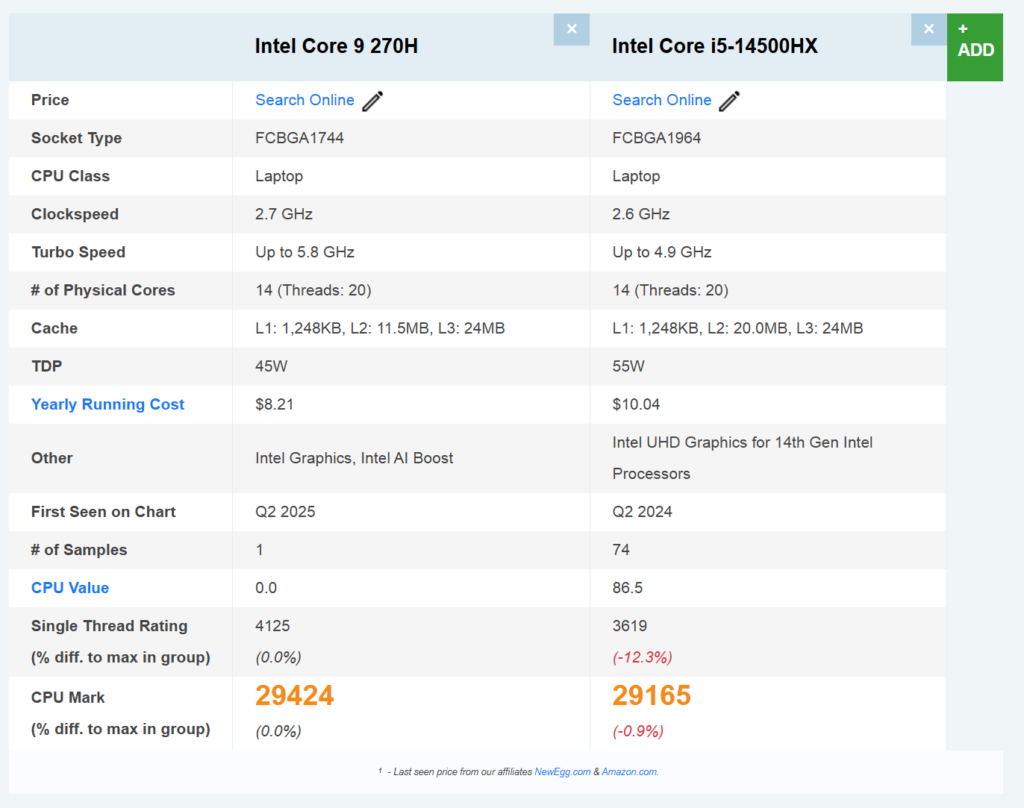Click the $8.21 running cost

[274, 404]
